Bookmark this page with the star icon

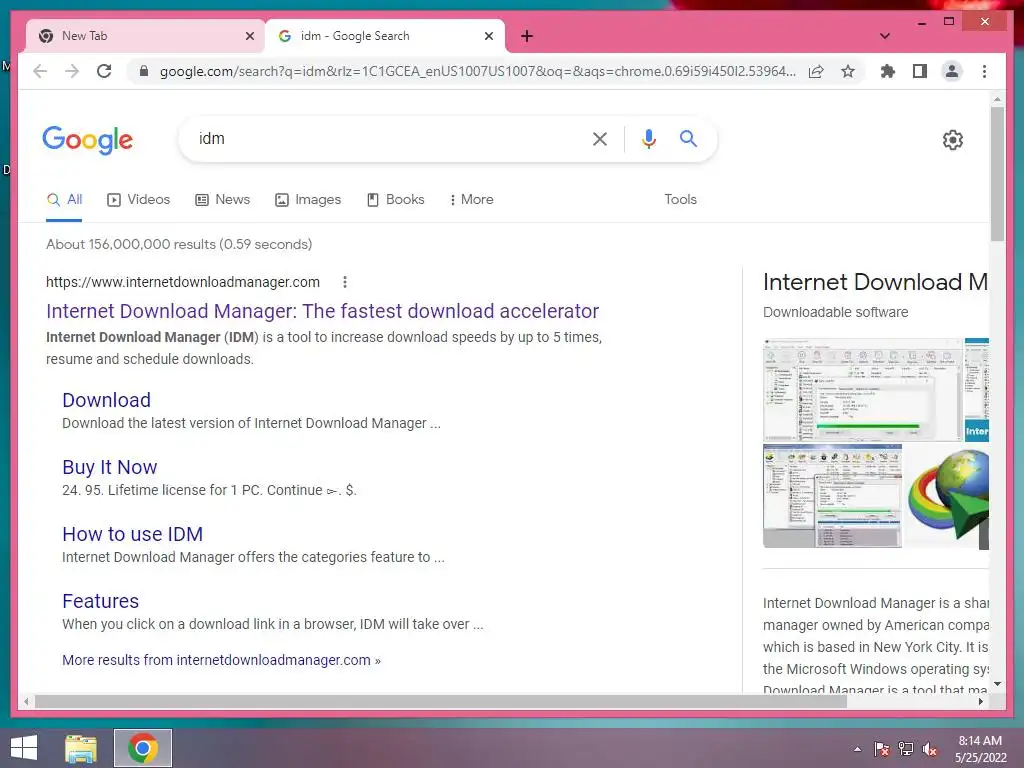point(848,71)
